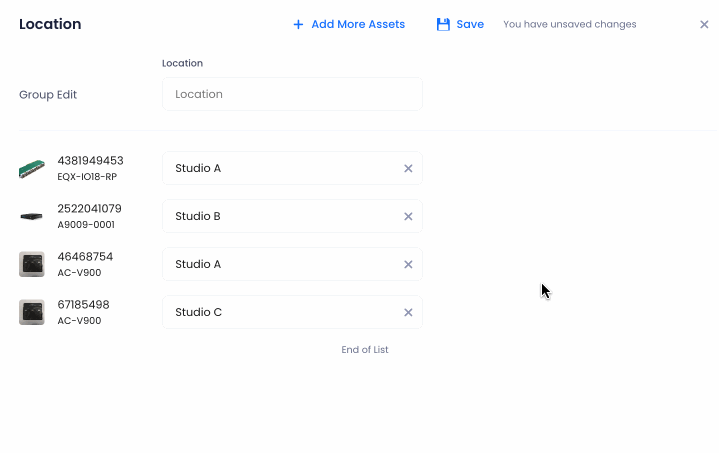Click the plus icon beside Add More Assets

click(x=298, y=24)
